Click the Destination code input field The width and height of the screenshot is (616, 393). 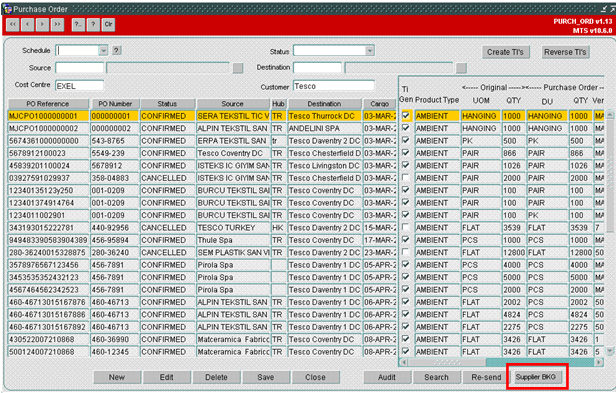pos(317,68)
